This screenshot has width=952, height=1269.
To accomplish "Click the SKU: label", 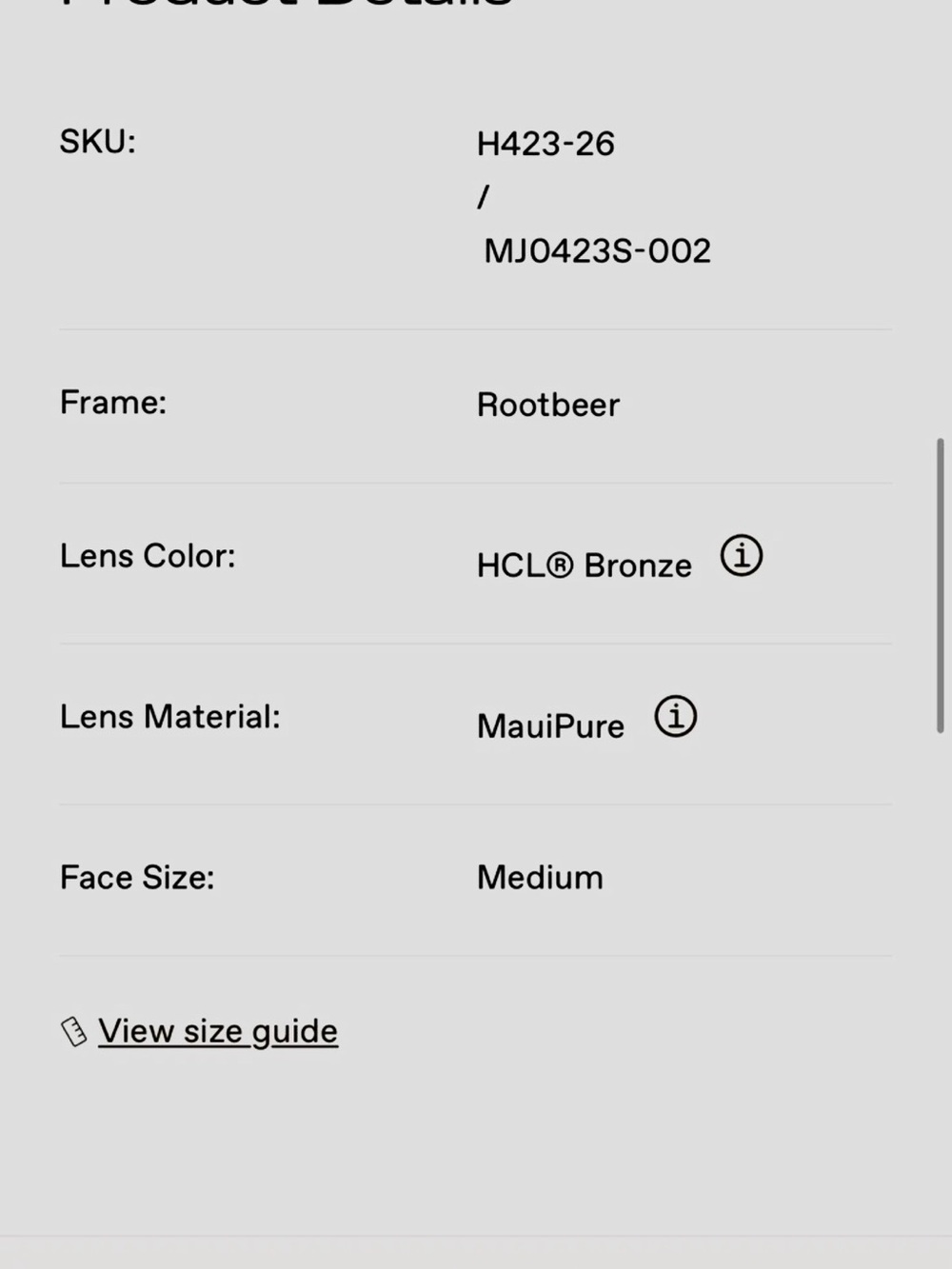I will pos(97,142).
